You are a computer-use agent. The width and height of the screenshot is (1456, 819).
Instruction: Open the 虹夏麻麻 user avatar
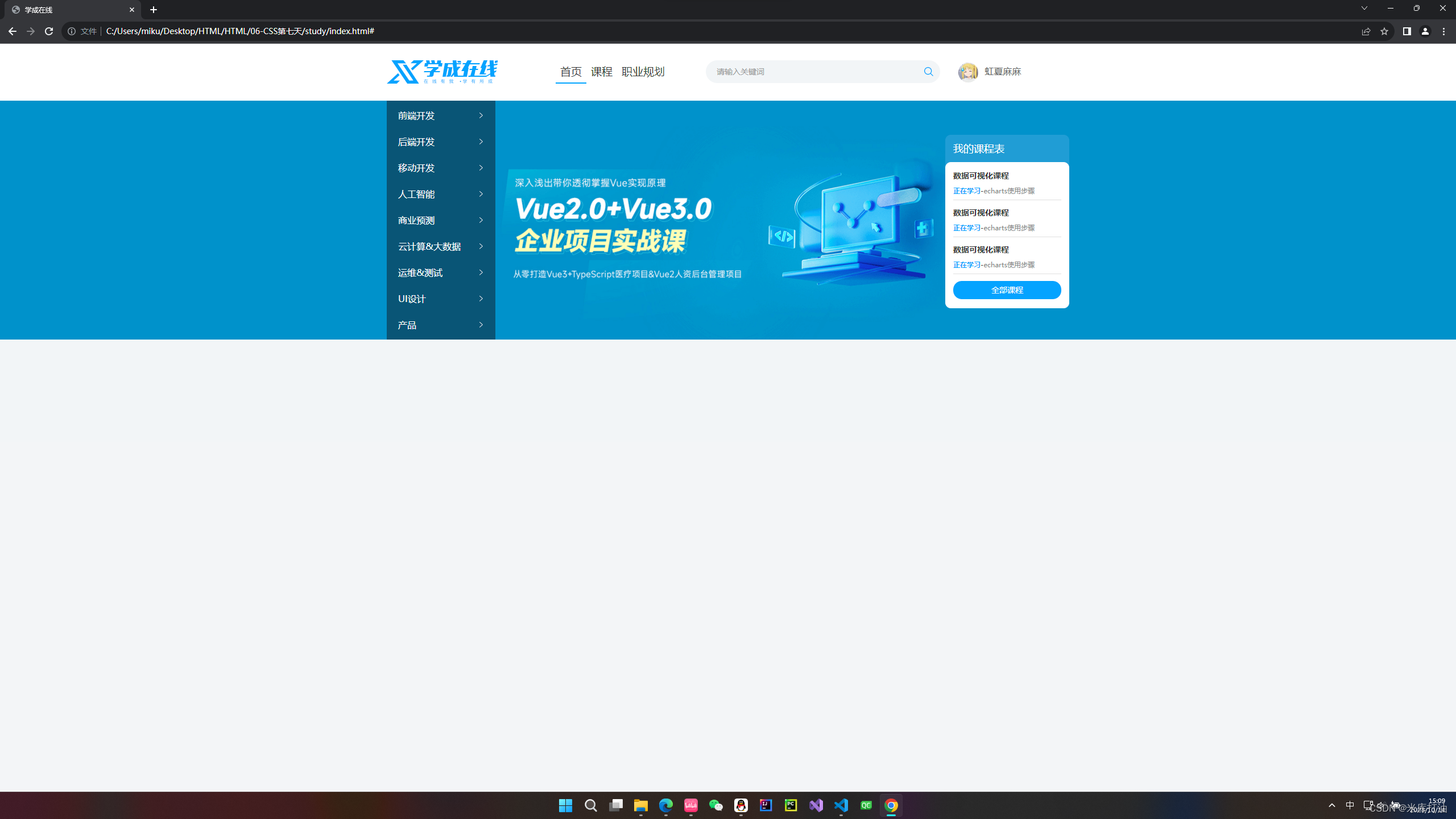[969, 72]
